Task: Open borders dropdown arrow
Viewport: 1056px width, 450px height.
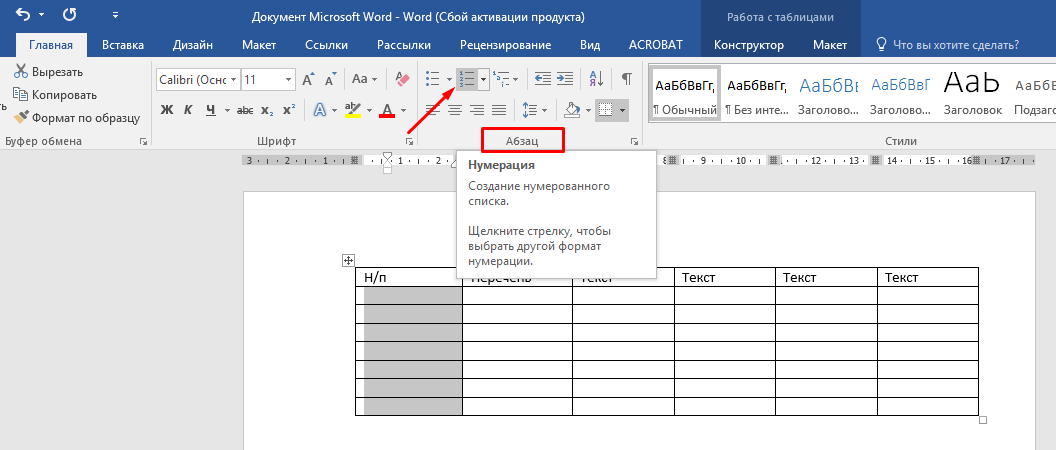Action: (622, 110)
